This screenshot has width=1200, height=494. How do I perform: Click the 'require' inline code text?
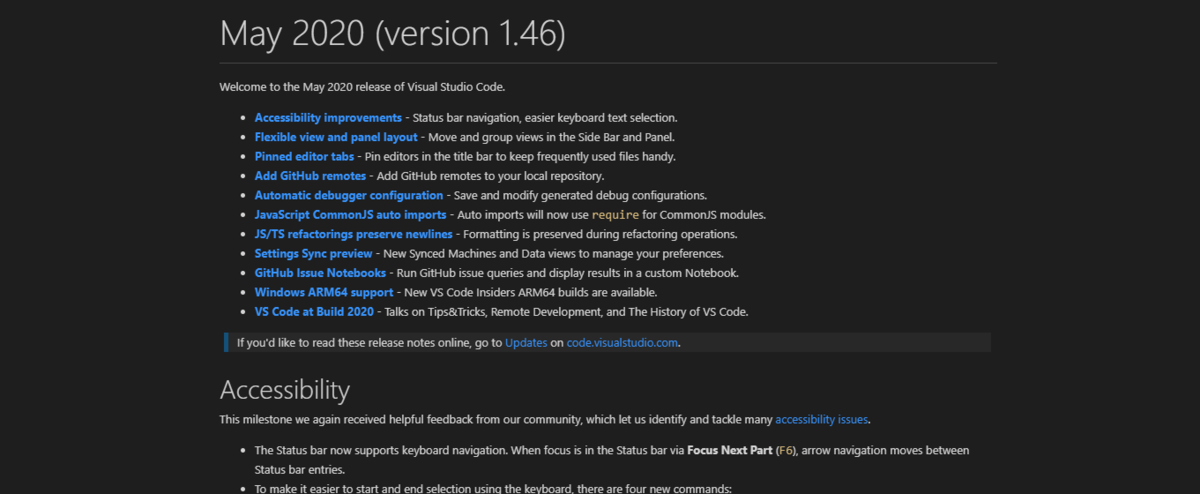pos(615,215)
